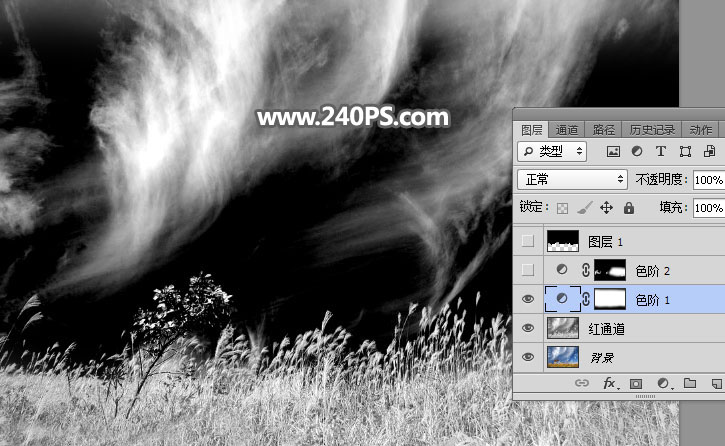Create new group with folder icon

[x=690, y=383]
